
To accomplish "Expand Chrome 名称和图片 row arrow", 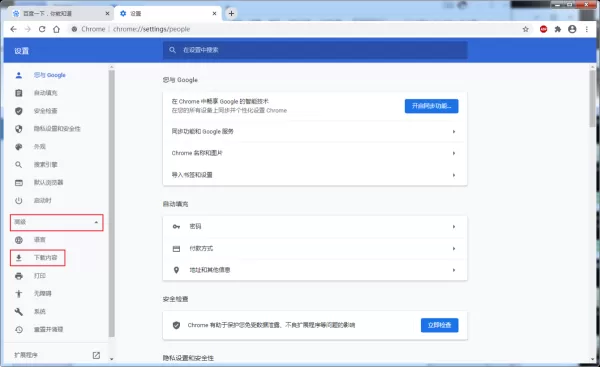I will click(x=454, y=153).
